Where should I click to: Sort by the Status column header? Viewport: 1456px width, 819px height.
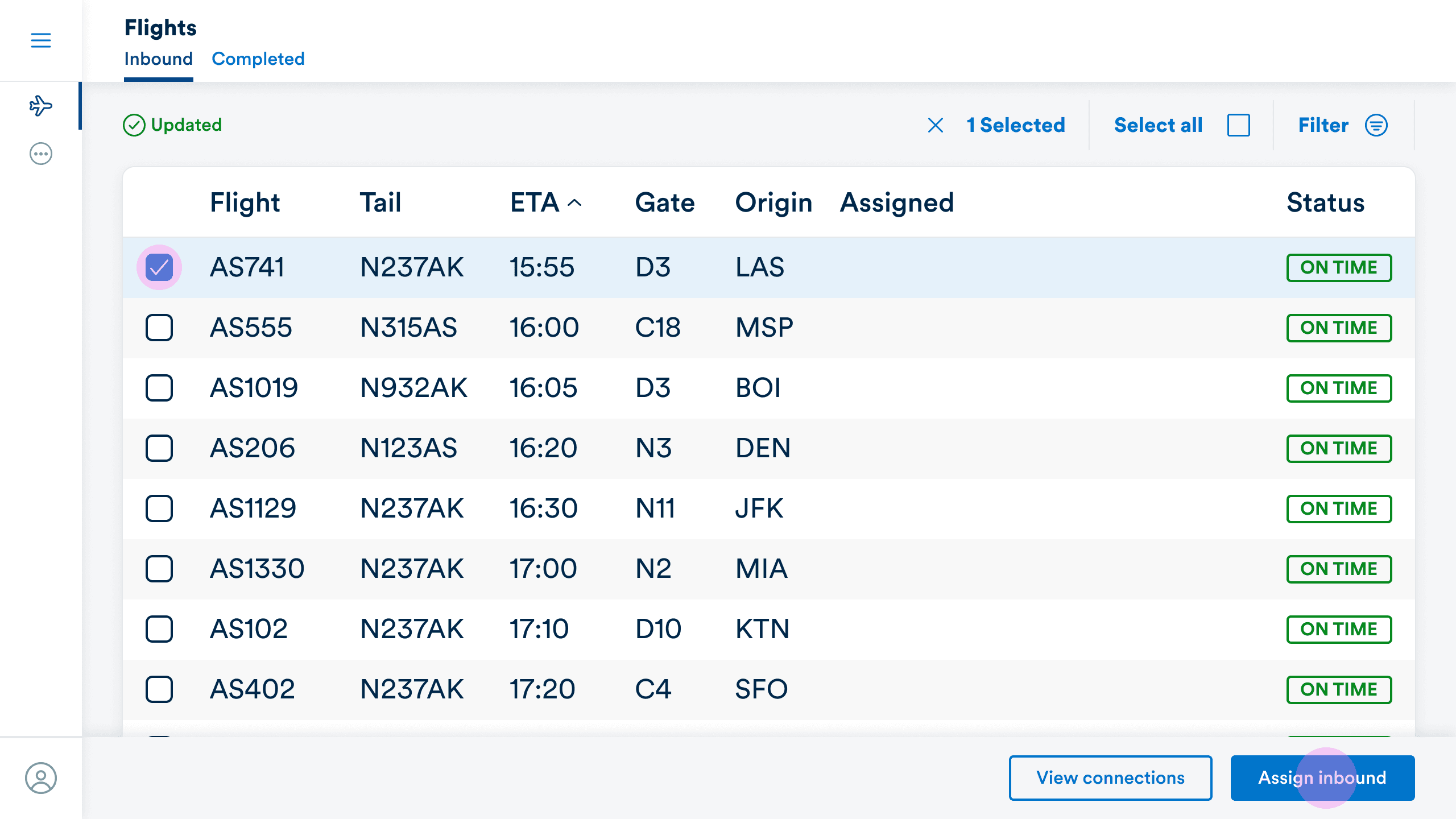(x=1325, y=203)
